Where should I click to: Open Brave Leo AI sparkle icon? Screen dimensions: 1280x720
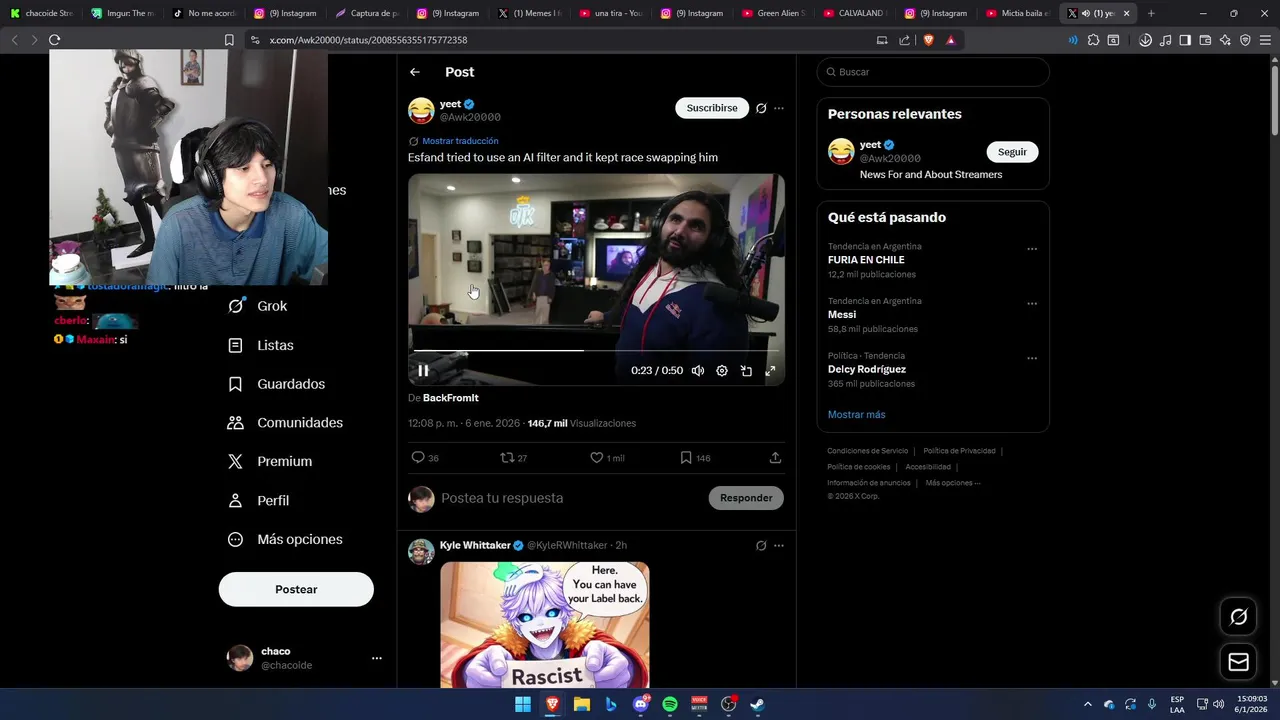click(x=1225, y=40)
